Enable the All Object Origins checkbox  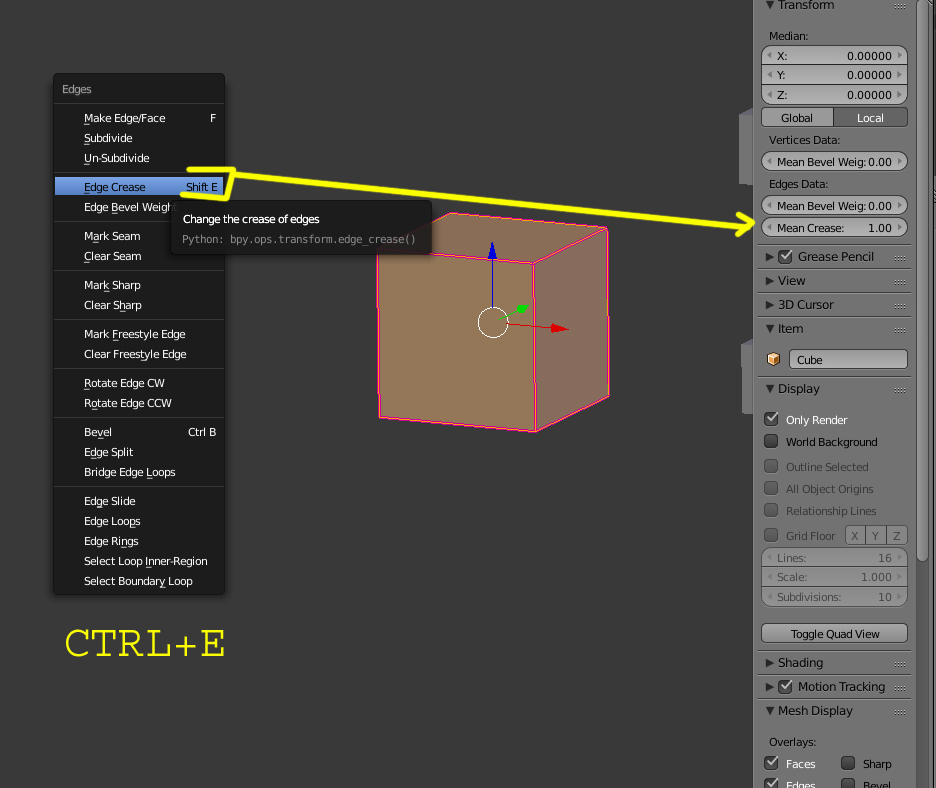click(771, 488)
